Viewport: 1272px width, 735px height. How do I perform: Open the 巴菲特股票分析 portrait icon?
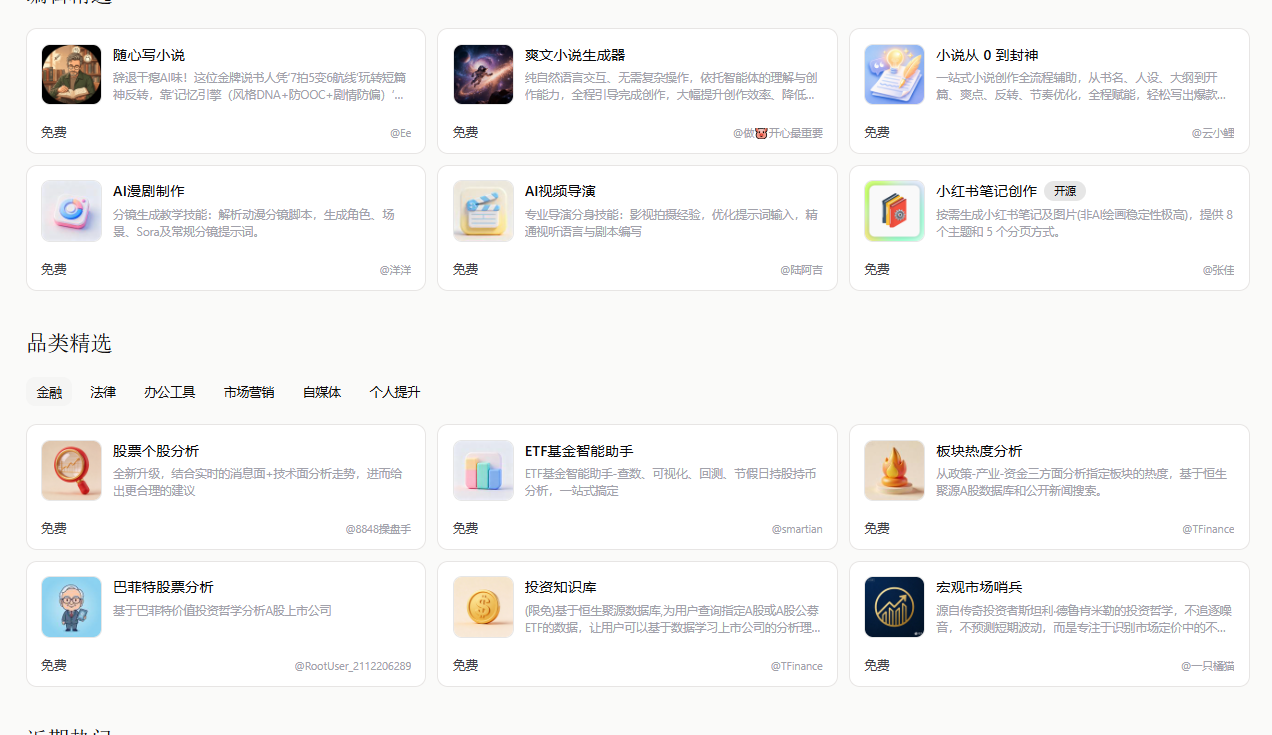tap(71, 607)
